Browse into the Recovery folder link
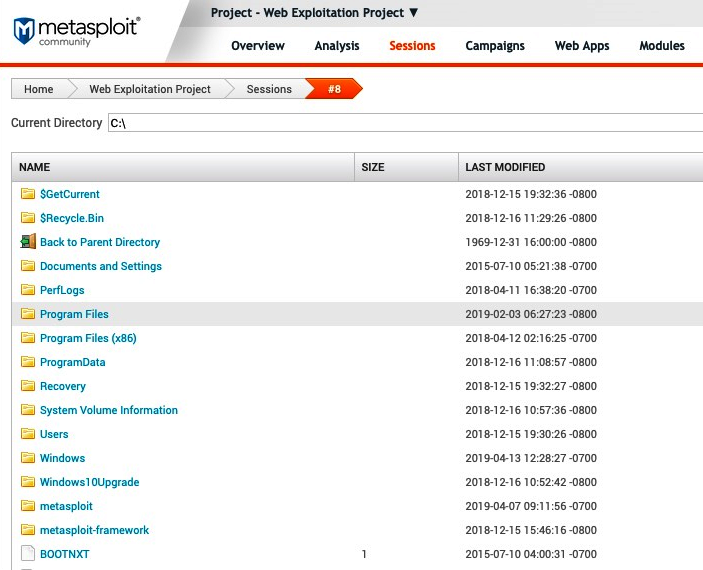Viewport: 703px width, 570px height. tap(63, 386)
